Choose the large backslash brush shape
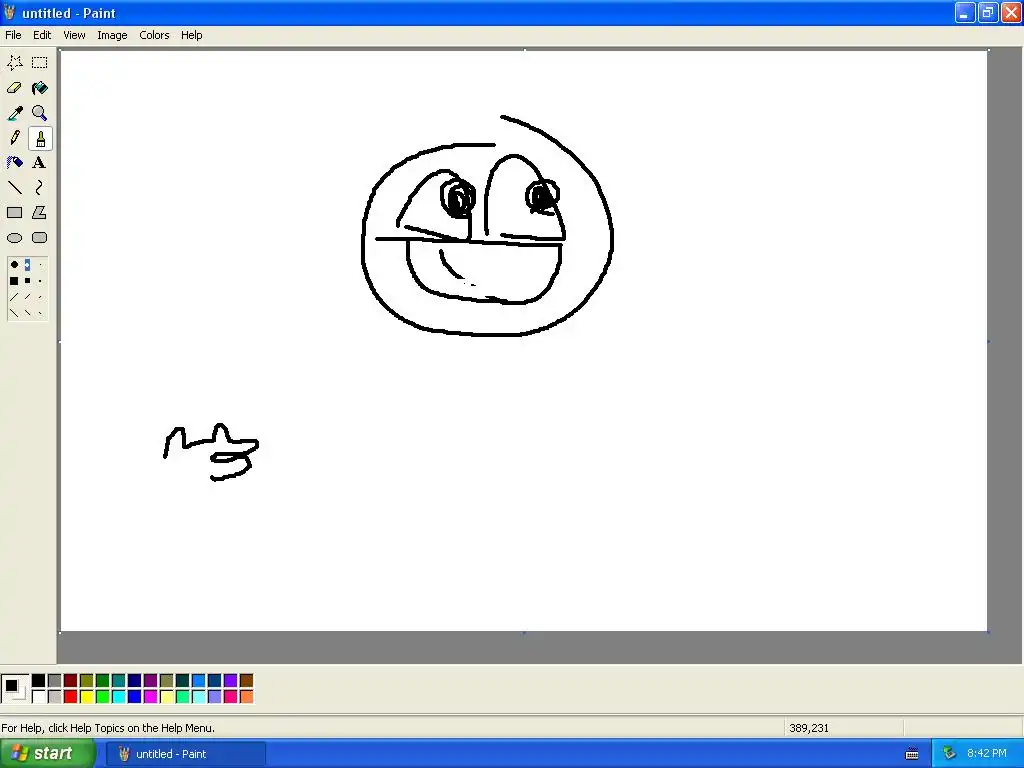1024x768 pixels. pyautogui.click(x=14, y=313)
